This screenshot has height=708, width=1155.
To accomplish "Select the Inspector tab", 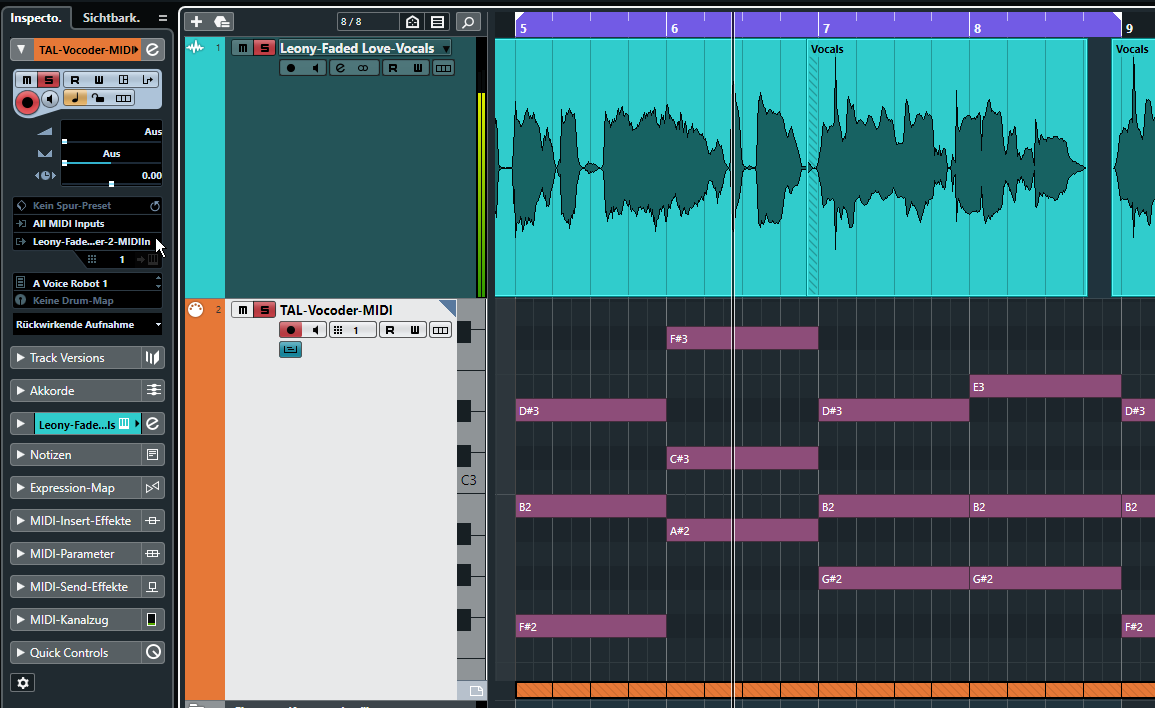I will tap(36, 18).
